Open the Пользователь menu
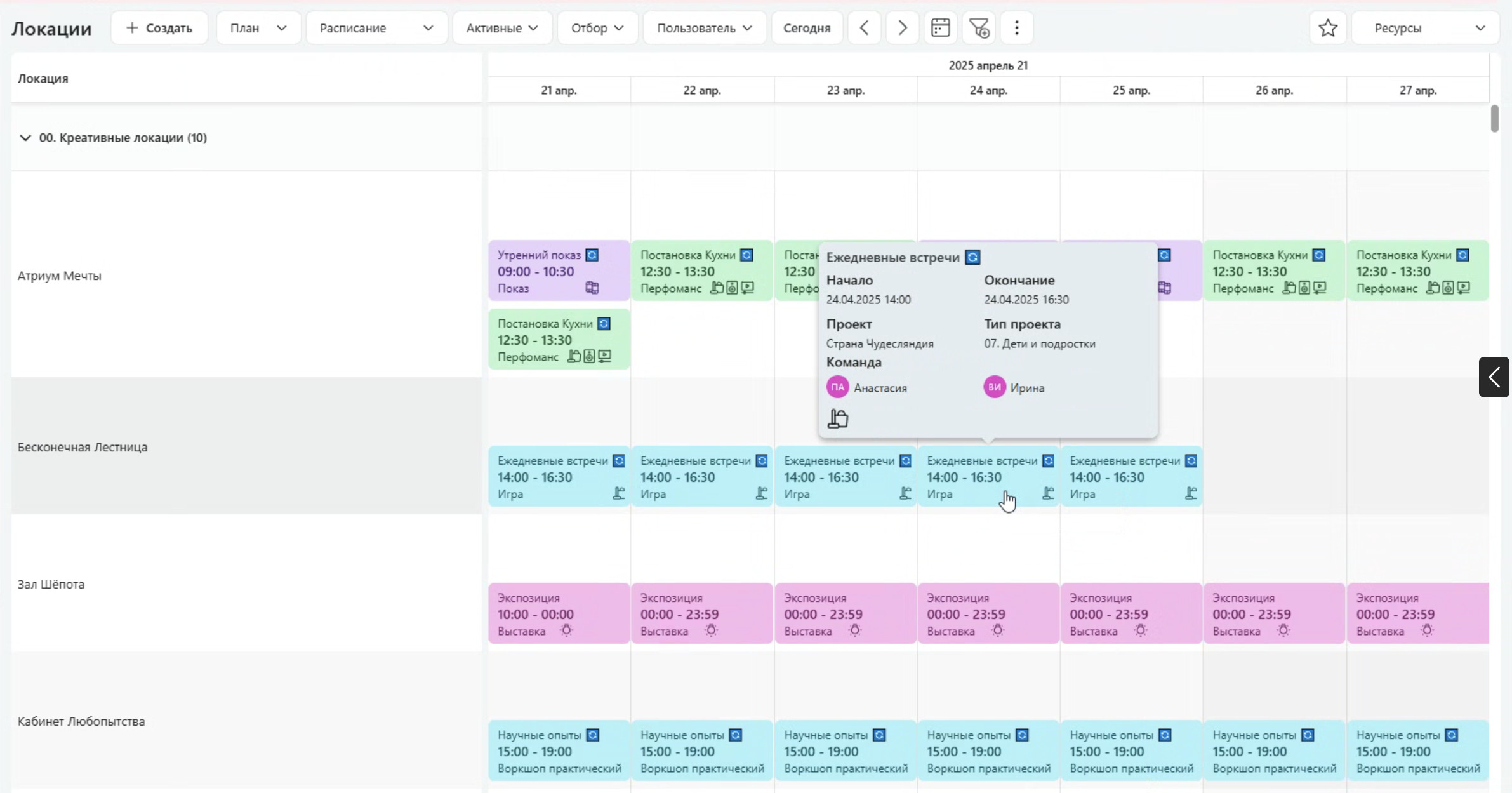 (704, 28)
